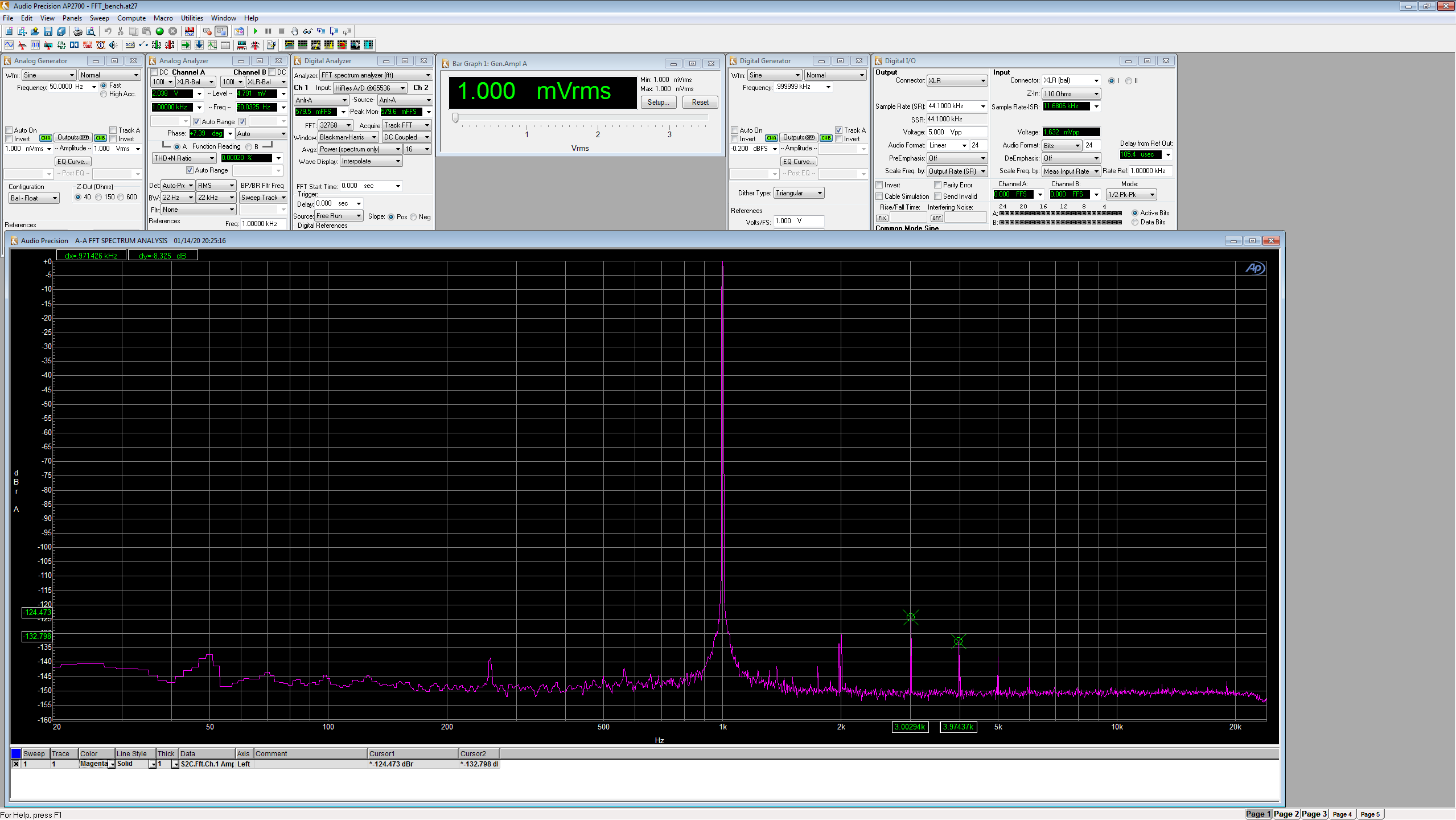Click Reset button in Bar Graph

pyautogui.click(x=700, y=102)
